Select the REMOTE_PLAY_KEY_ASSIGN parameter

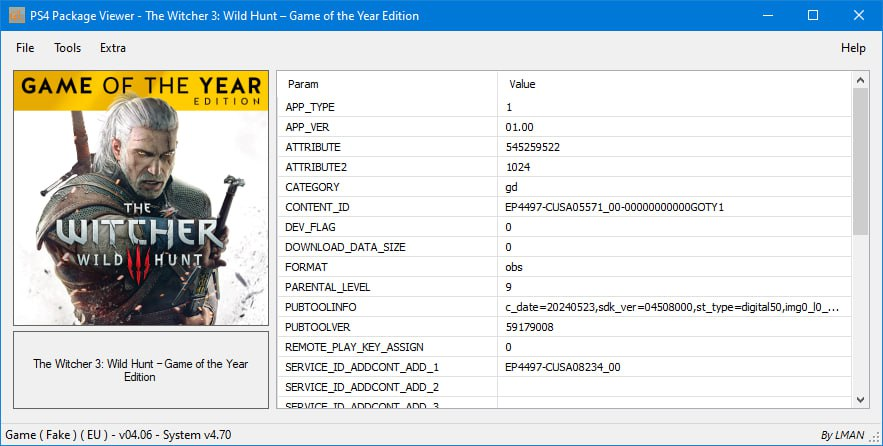tap(354, 347)
